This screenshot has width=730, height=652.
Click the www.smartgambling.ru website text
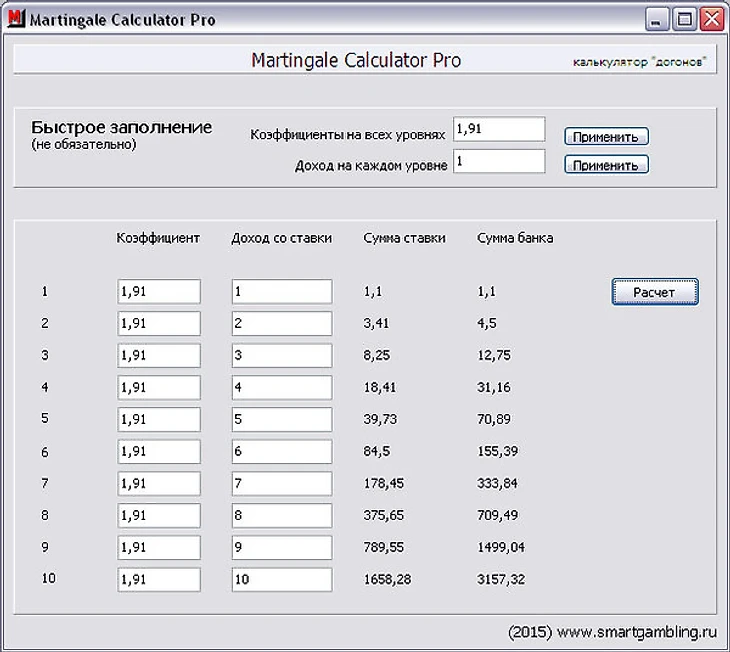click(638, 632)
